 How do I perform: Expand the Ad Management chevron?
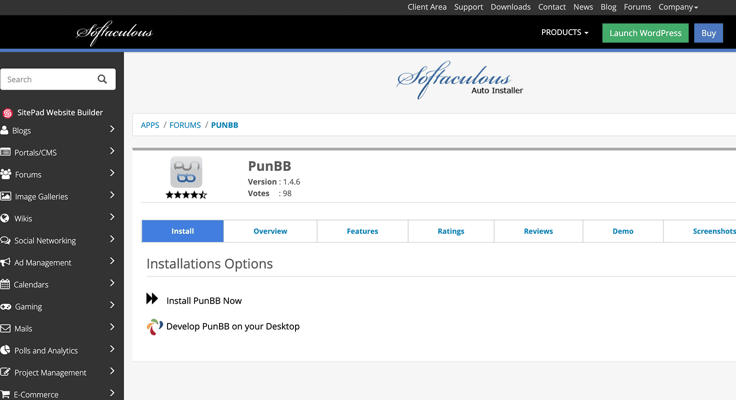click(112, 261)
